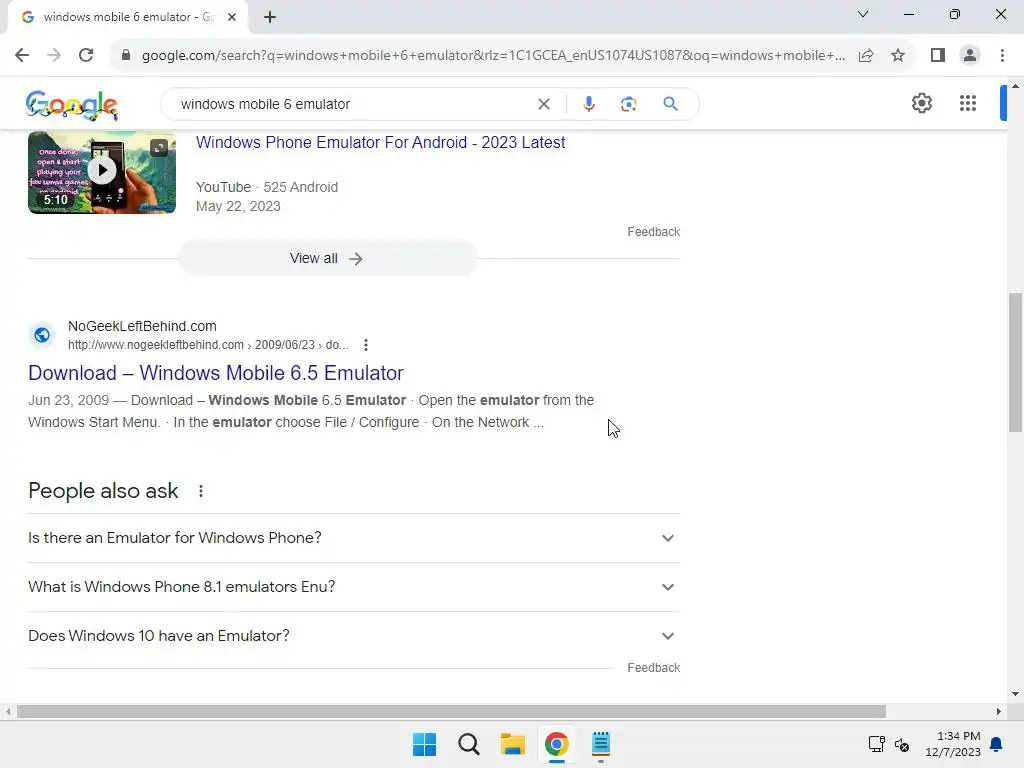Click the 'NoGeekLeftBehind.com' site name
This screenshot has height=768, width=1024.
142,326
